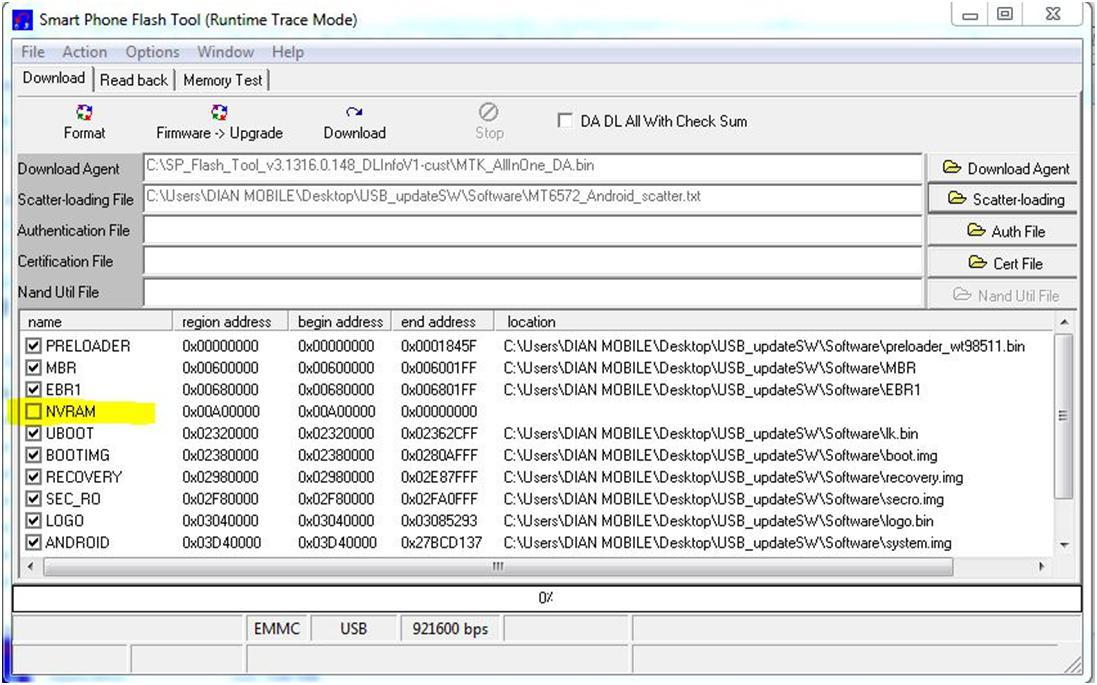The height and width of the screenshot is (685, 1097).
Task: Click the secro.img location path
Action: point(723,499)
